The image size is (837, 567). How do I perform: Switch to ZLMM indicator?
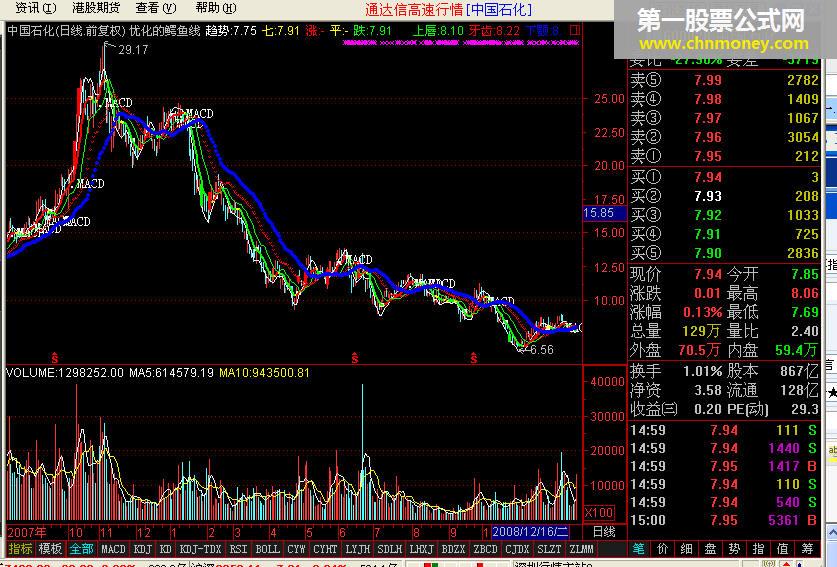click(x=581, y=549)
